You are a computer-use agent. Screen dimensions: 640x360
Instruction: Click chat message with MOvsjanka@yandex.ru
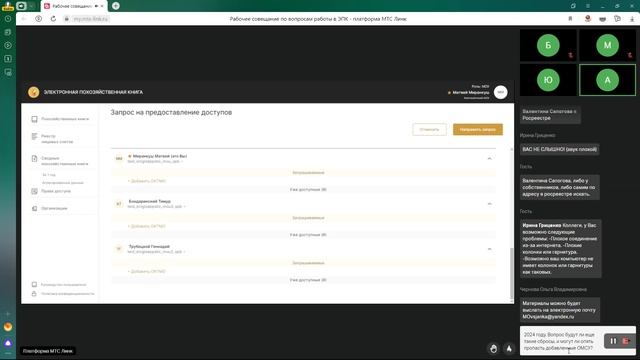click(560, 310)
